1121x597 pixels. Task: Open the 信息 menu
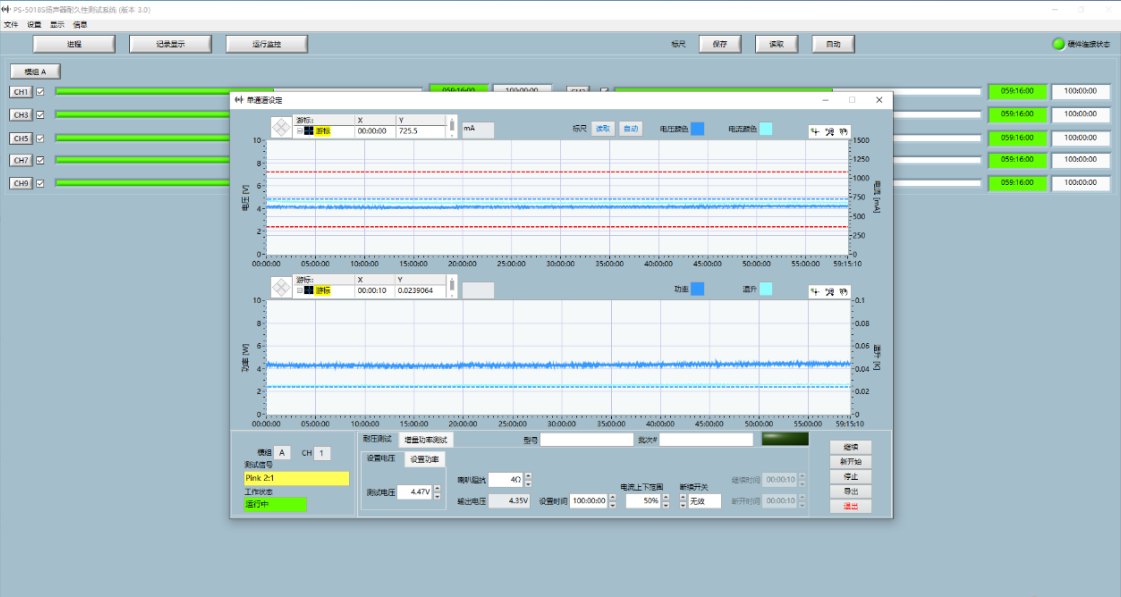(80, 25)
